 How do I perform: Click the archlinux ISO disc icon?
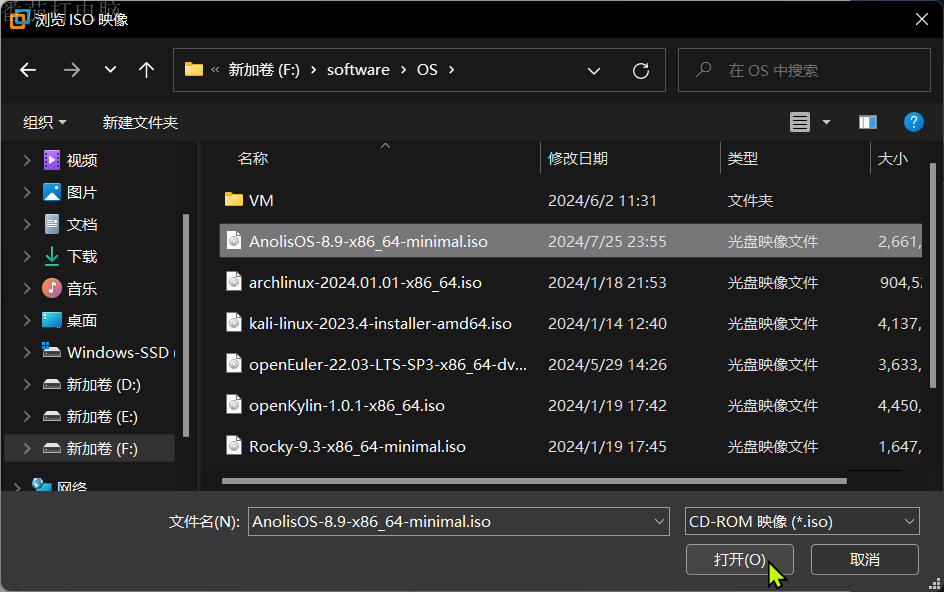point(234,281)
